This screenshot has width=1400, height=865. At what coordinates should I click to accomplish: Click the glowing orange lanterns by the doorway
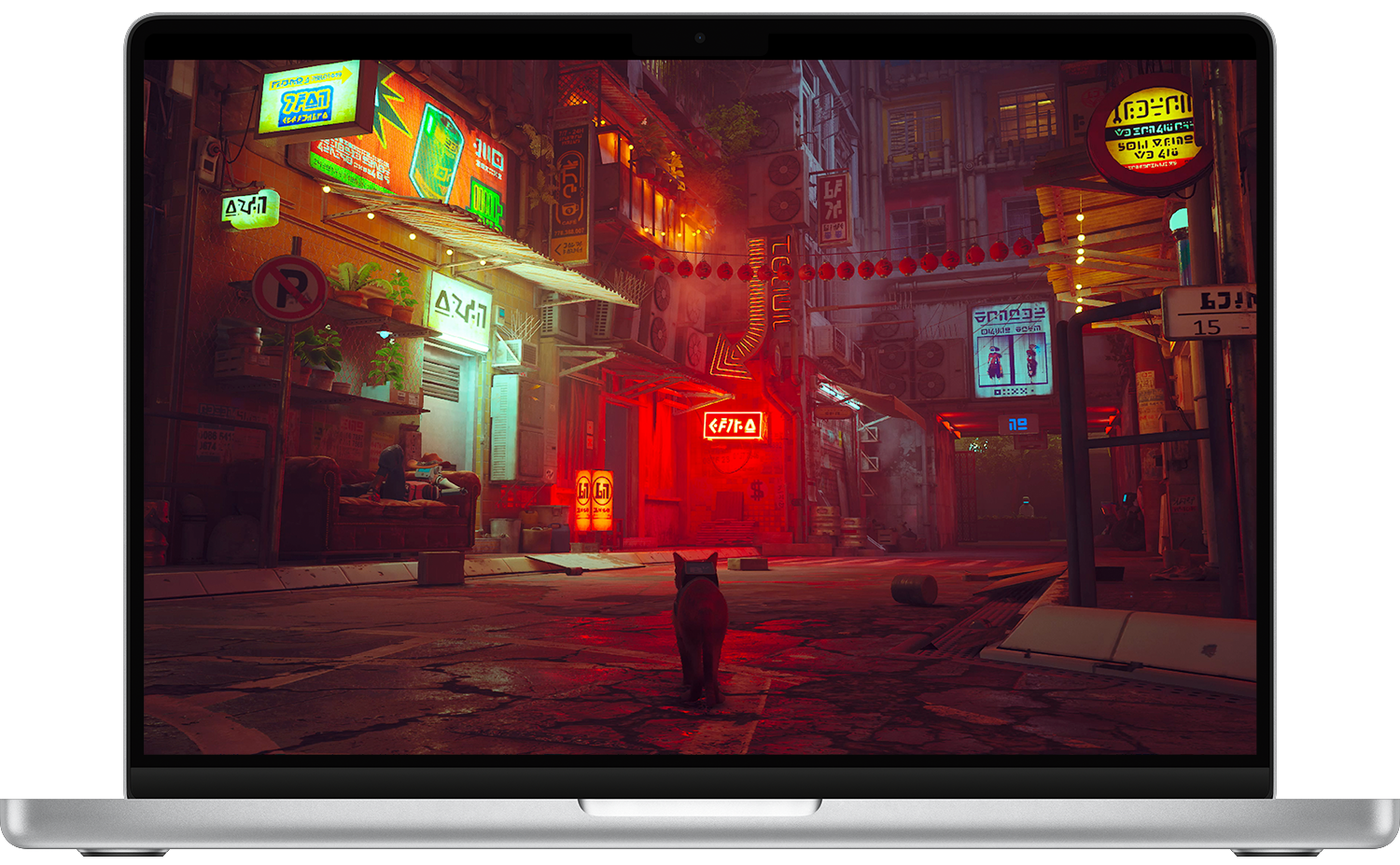[594, 499]
